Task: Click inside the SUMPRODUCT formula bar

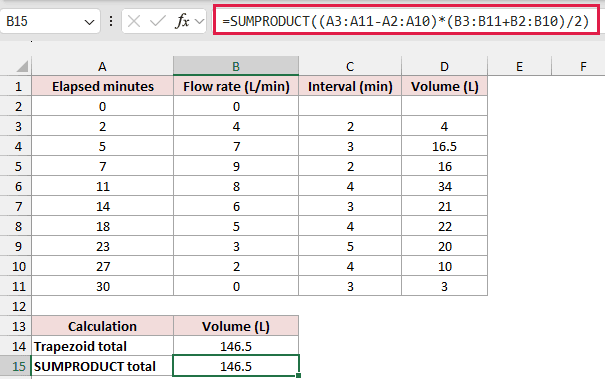Action: pos(406,21)
